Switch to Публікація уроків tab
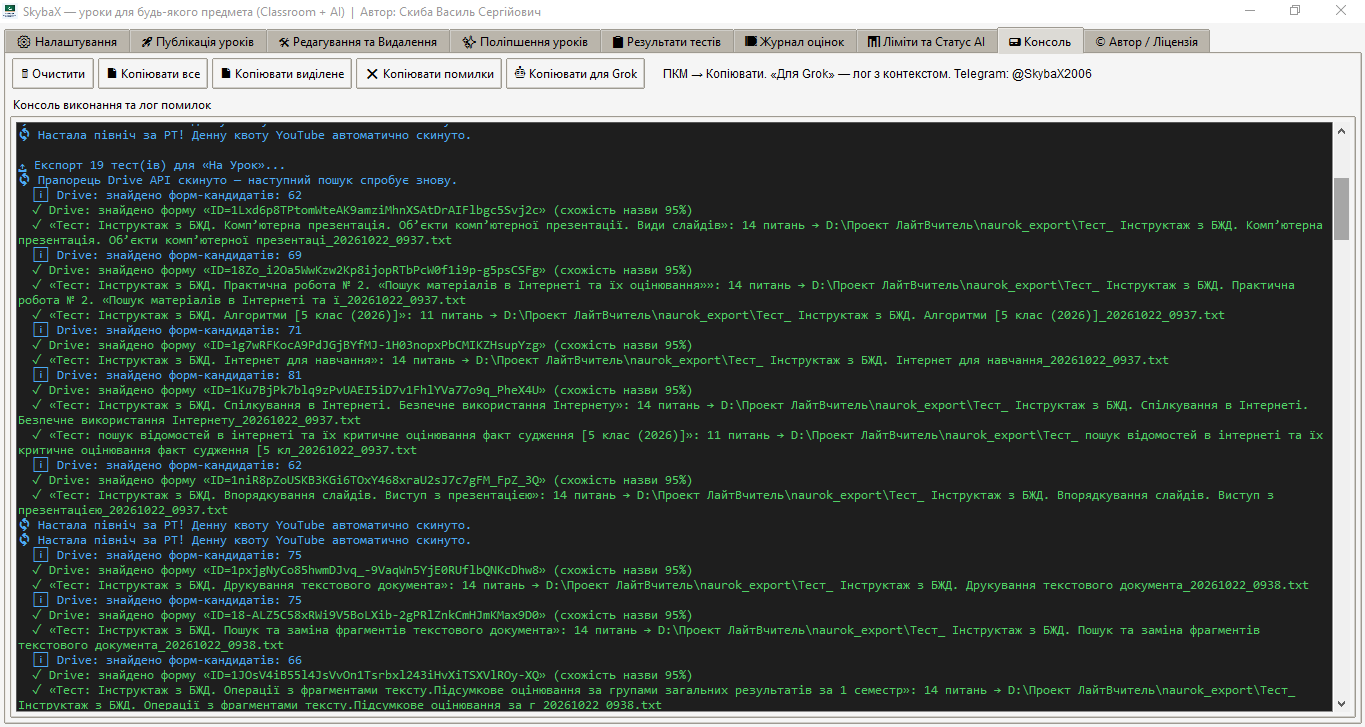1365x727 pixels. tap(198, 42)
